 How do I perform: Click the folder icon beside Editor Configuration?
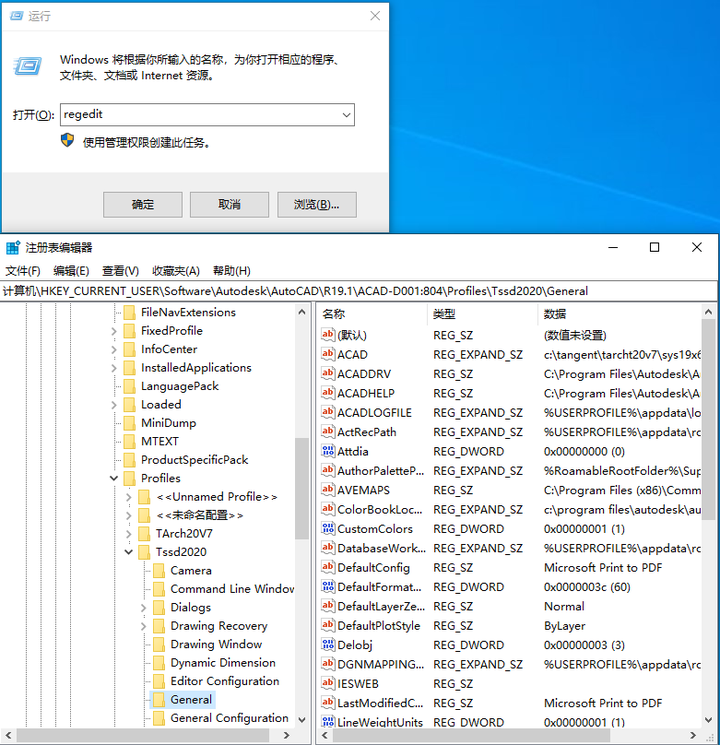159,681
